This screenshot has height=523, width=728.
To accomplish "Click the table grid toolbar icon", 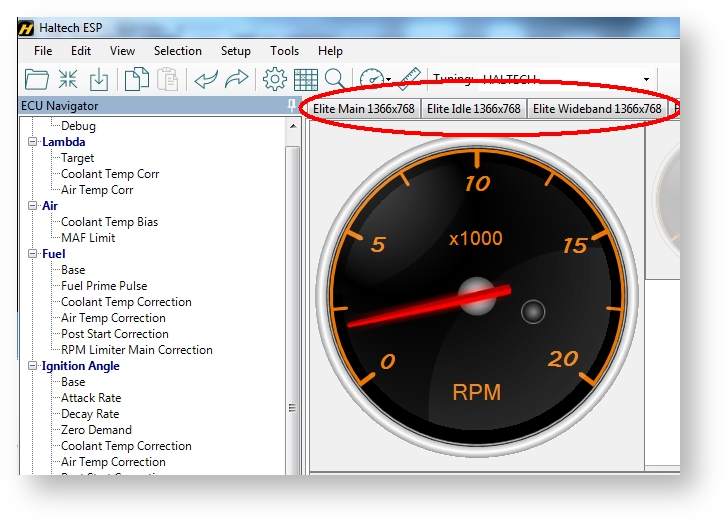I will pyautogui.click(x=306, y=79).
